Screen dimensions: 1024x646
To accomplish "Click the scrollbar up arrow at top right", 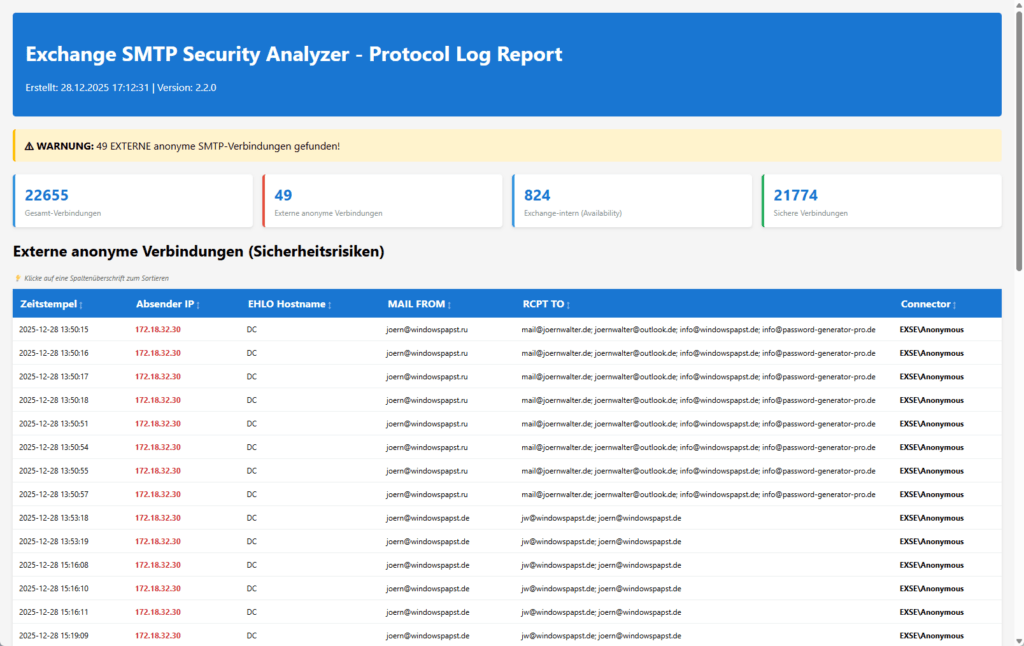I will click(x=1017, y=7).
